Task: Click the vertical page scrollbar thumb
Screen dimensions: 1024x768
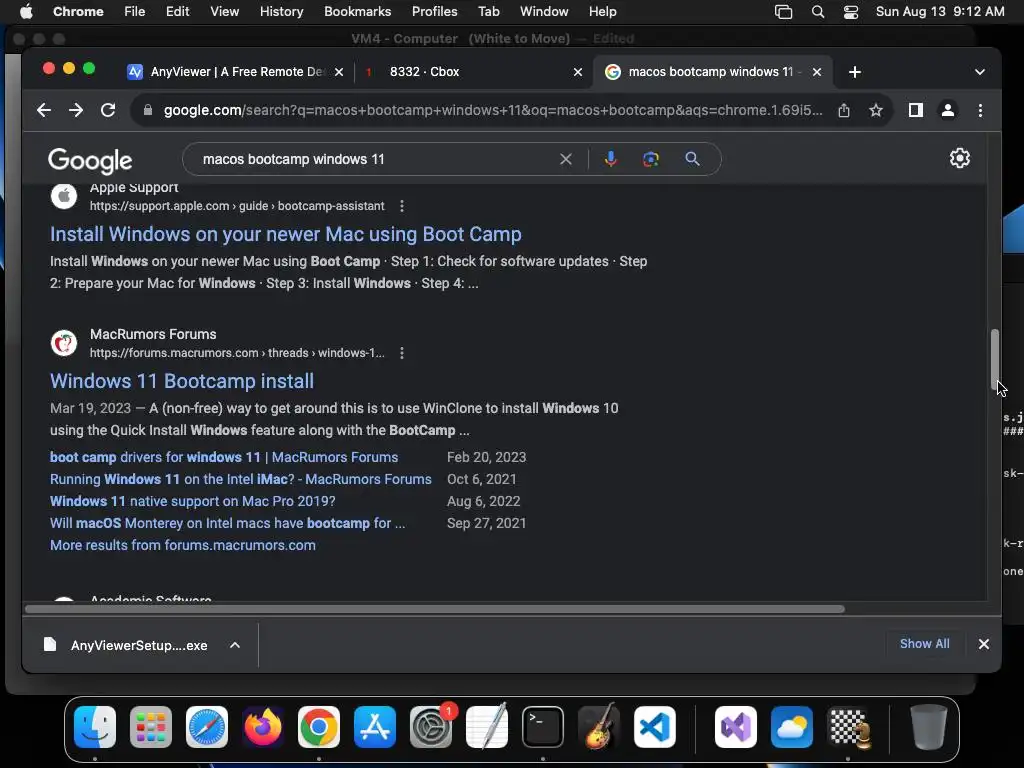Action: (995, 359)
